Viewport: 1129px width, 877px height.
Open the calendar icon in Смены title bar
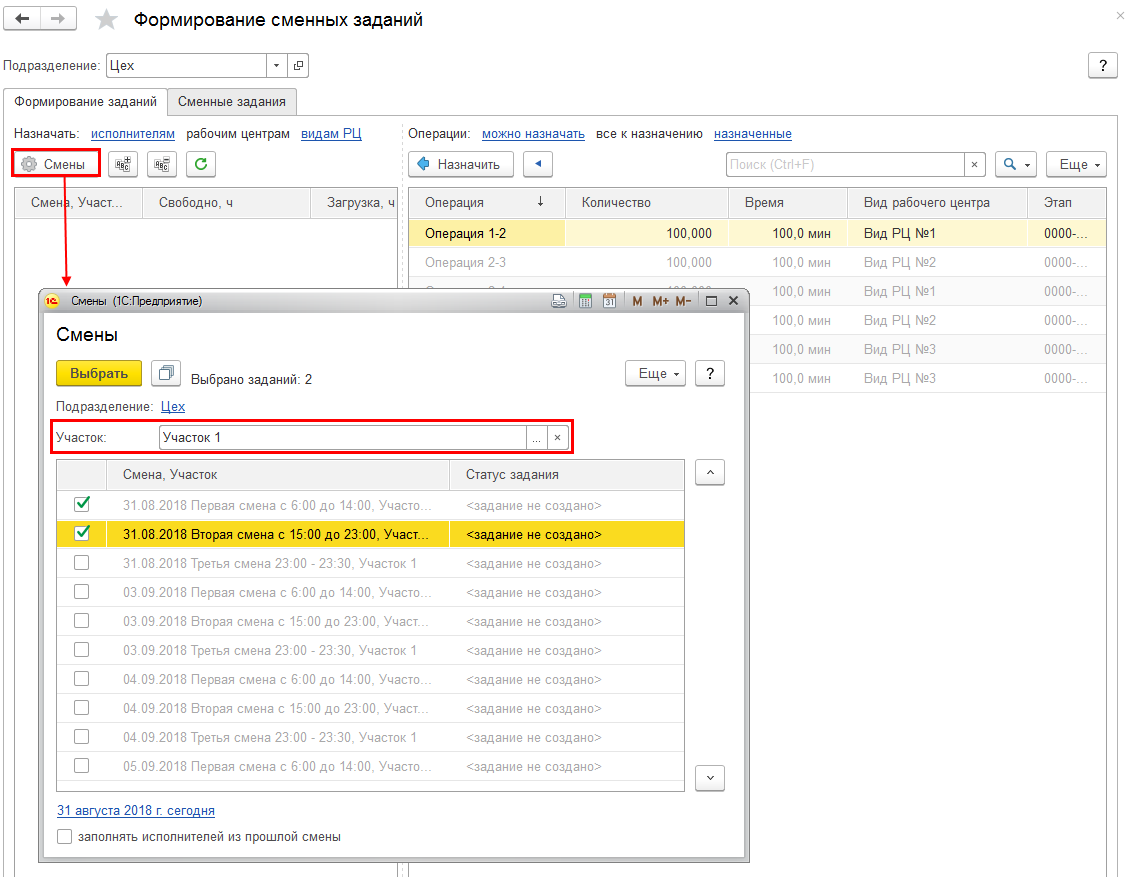609,301
